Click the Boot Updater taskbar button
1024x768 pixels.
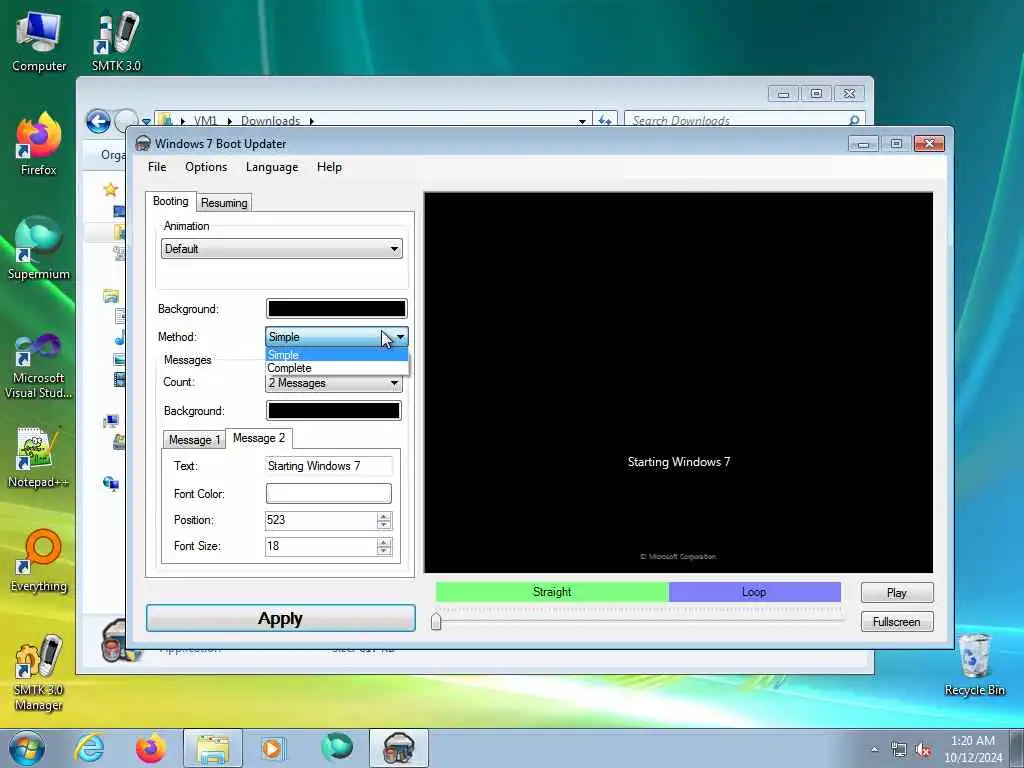coord(399,748)
